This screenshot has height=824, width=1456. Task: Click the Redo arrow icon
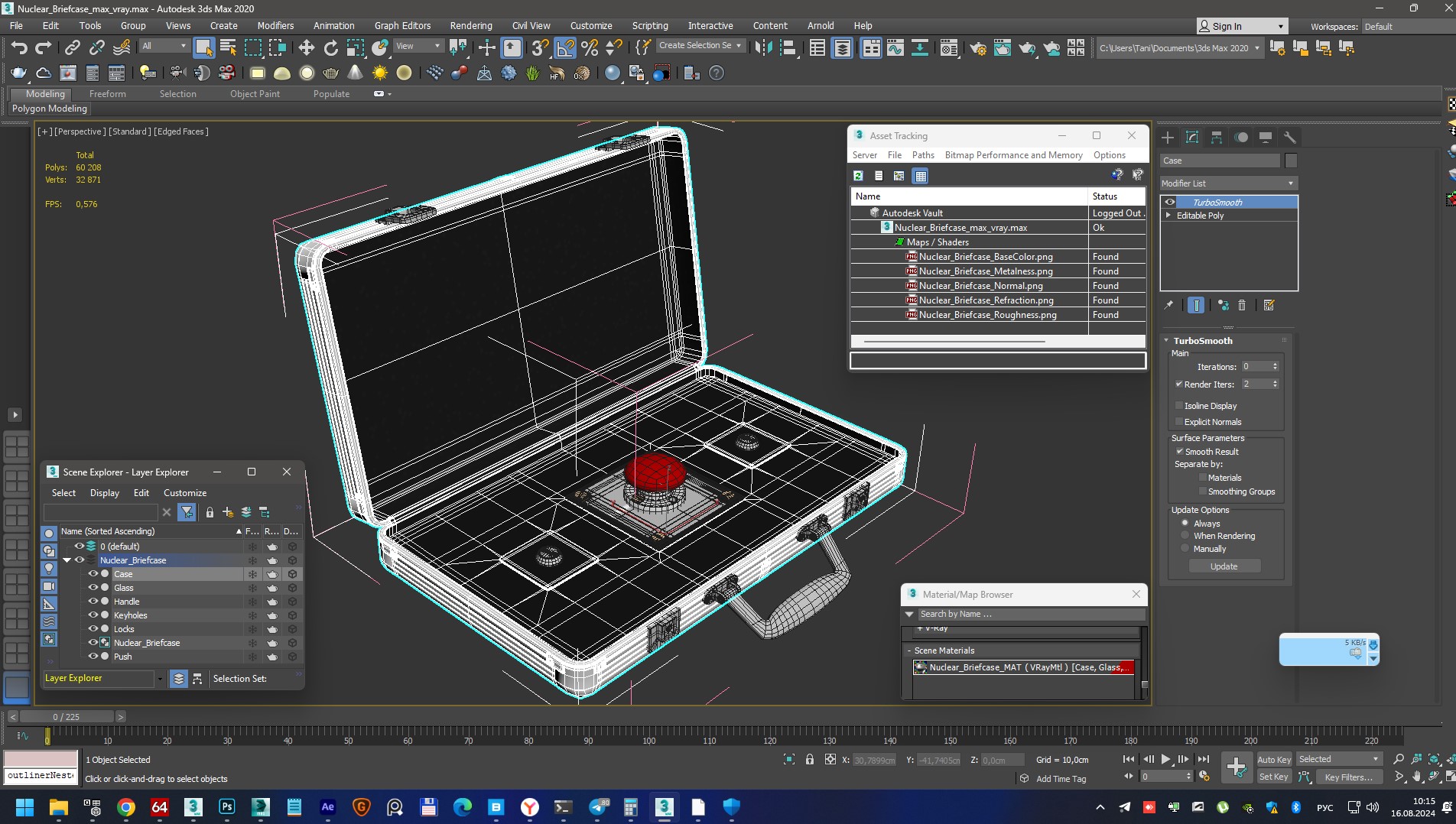44,48
